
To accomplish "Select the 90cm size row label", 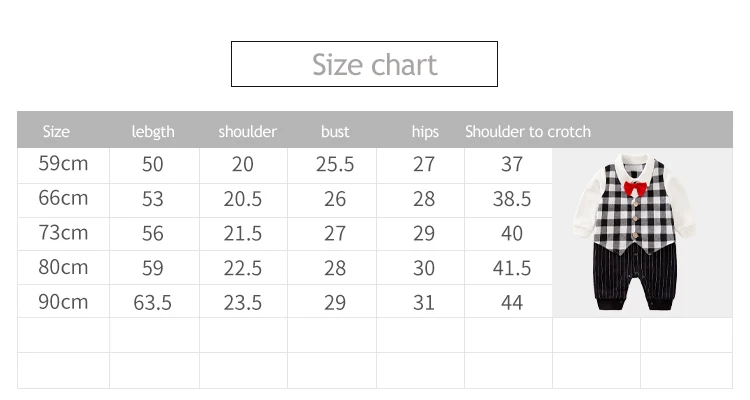I will [63, 301].
